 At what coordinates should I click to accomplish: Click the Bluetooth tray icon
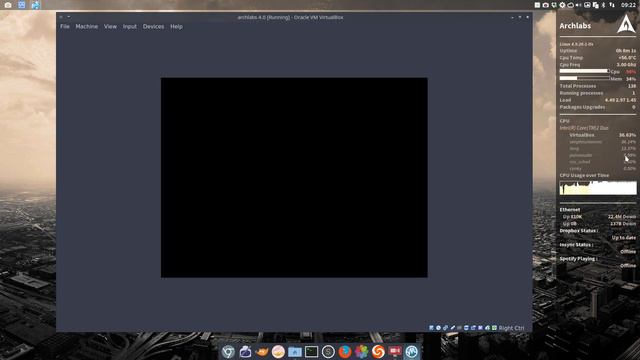(603, 5)
